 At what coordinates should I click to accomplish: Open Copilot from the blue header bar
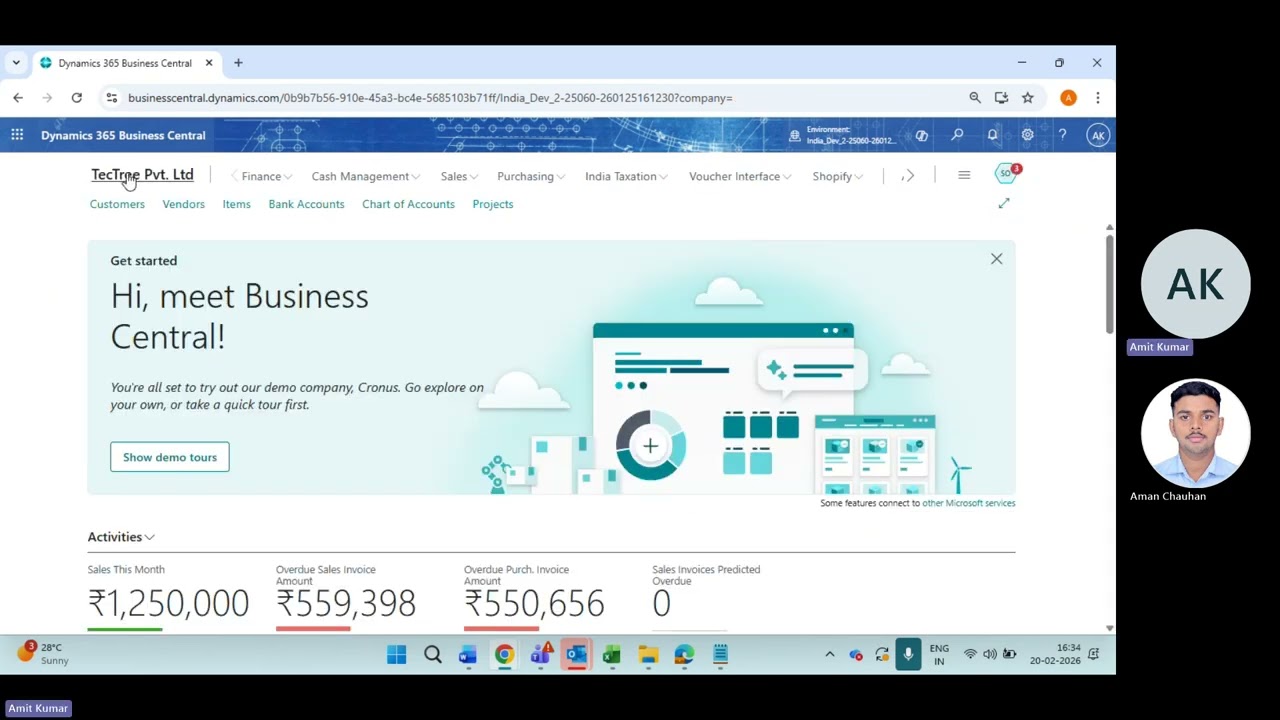[x=921, y=135]
